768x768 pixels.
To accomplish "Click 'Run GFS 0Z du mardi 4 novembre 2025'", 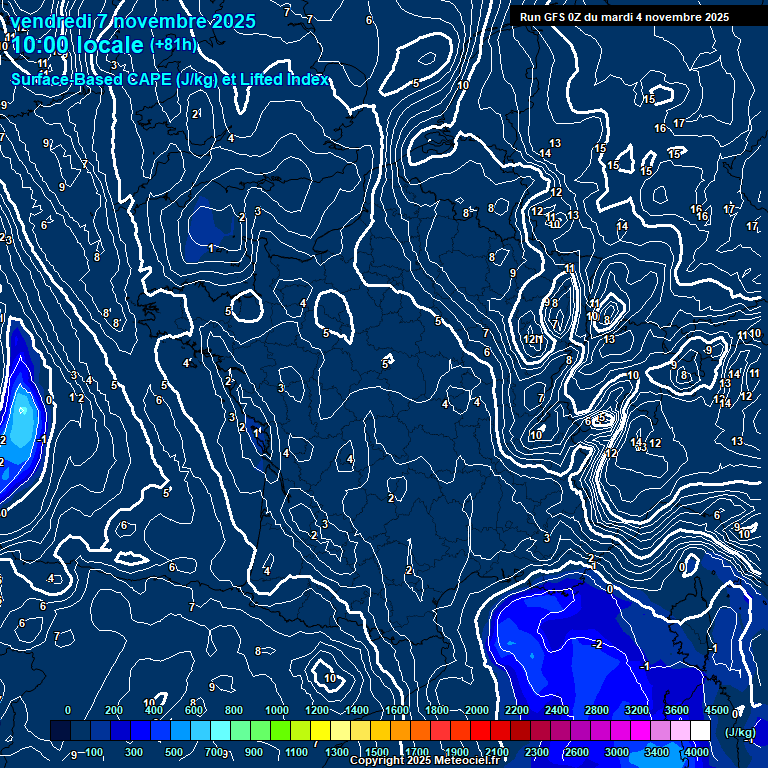I will [x=624, y=17].
